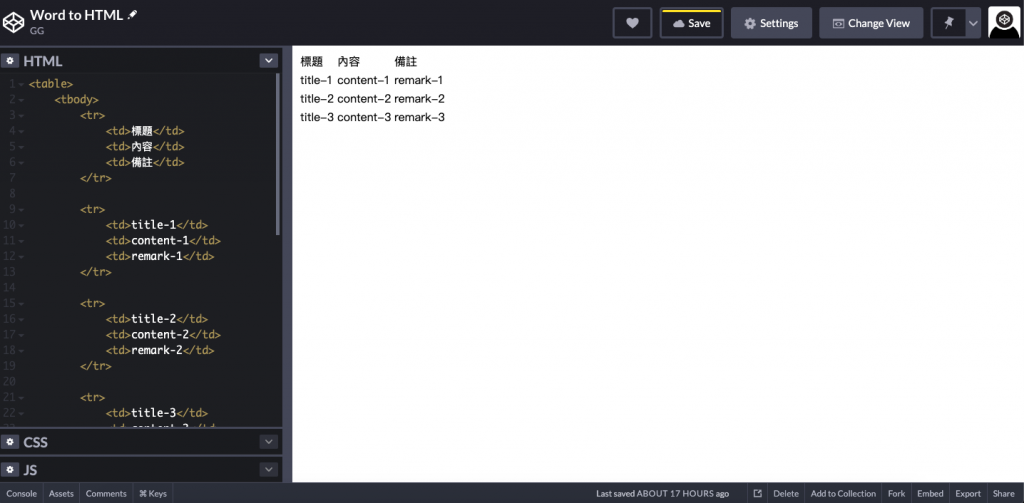1024x503 pixels.
Task: Open the Console panel
Action: point(22,494)
